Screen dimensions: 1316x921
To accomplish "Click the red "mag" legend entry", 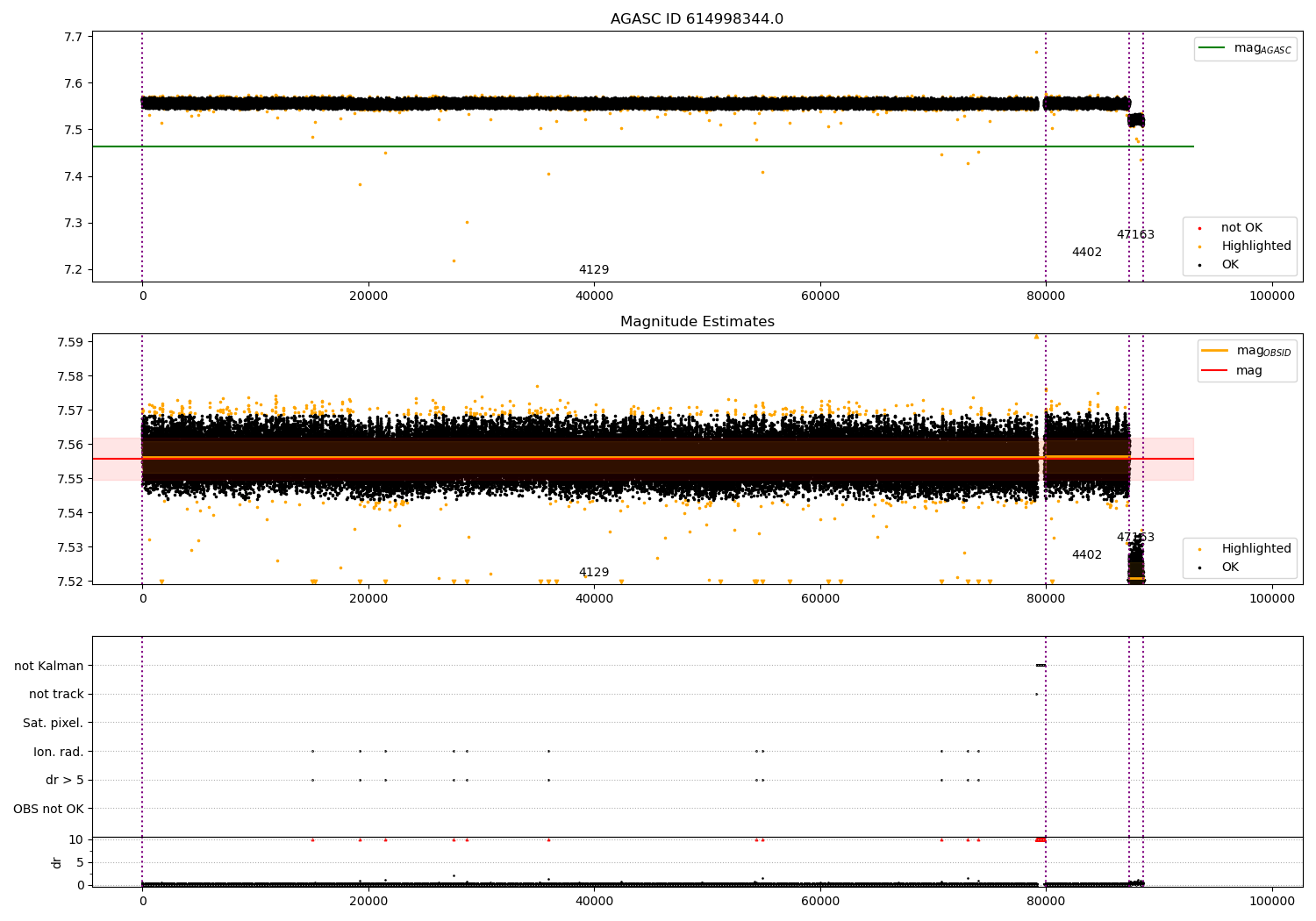I will [x=1248, y=371].
